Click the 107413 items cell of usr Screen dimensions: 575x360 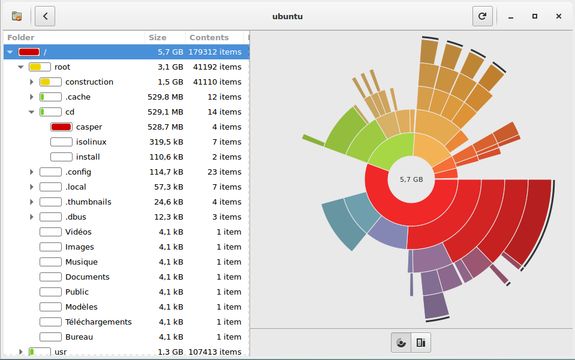[215, 352]
